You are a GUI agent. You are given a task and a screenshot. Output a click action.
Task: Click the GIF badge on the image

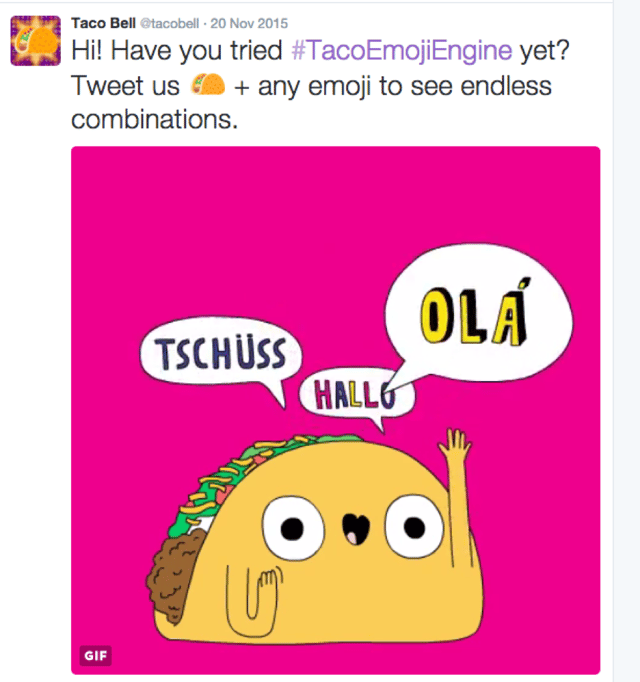click(x=96, y=655)
